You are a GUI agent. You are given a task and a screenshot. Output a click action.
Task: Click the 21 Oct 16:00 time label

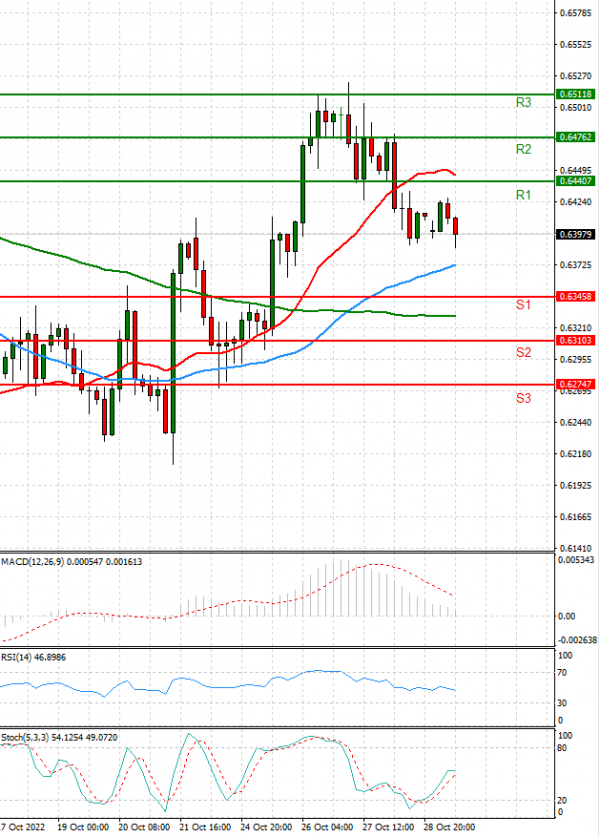(x=205, y=827)
